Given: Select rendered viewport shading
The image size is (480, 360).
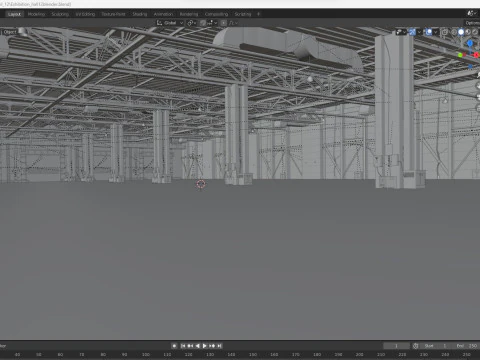Looking at the screenshot, I should point(475,32).
